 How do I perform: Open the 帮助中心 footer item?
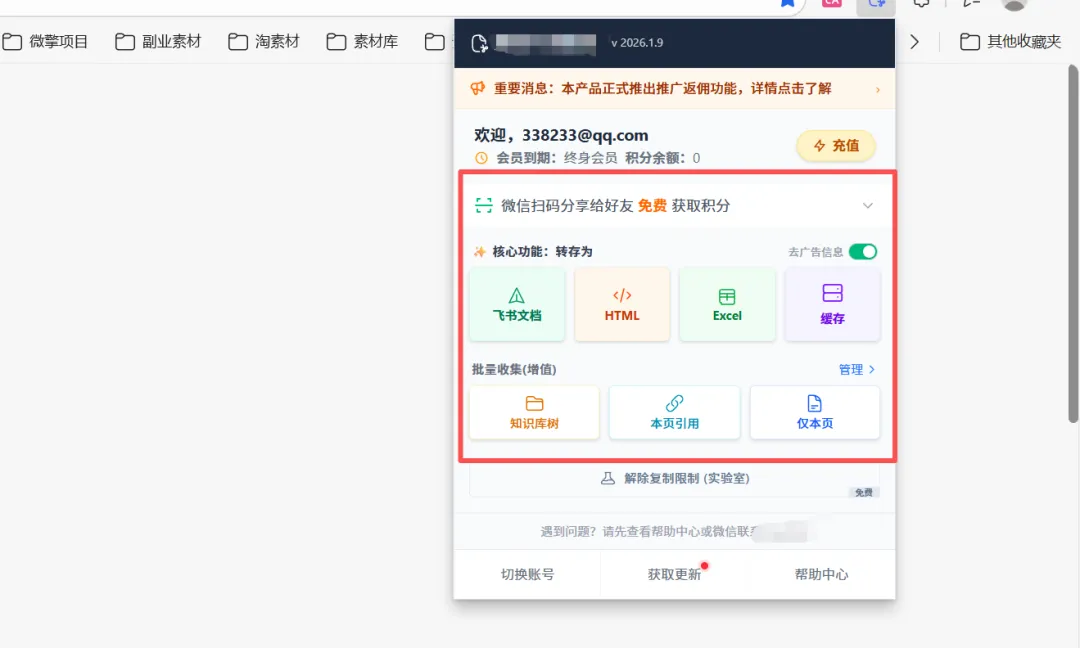click(x=821, y=574)
